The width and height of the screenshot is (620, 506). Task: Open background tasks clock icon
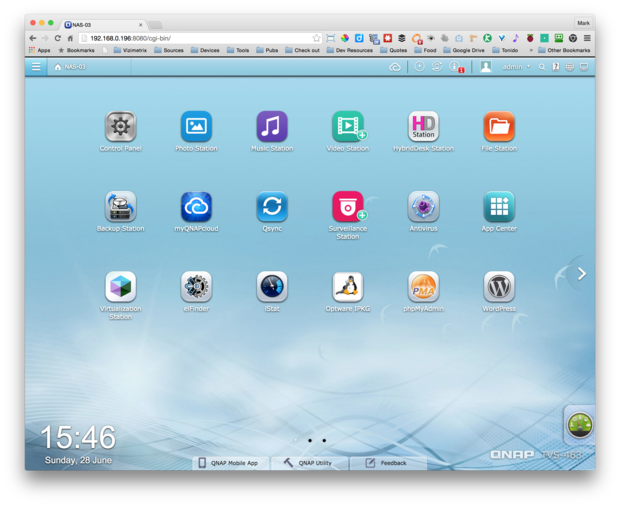pyautogui.click(x=420, y=66)
